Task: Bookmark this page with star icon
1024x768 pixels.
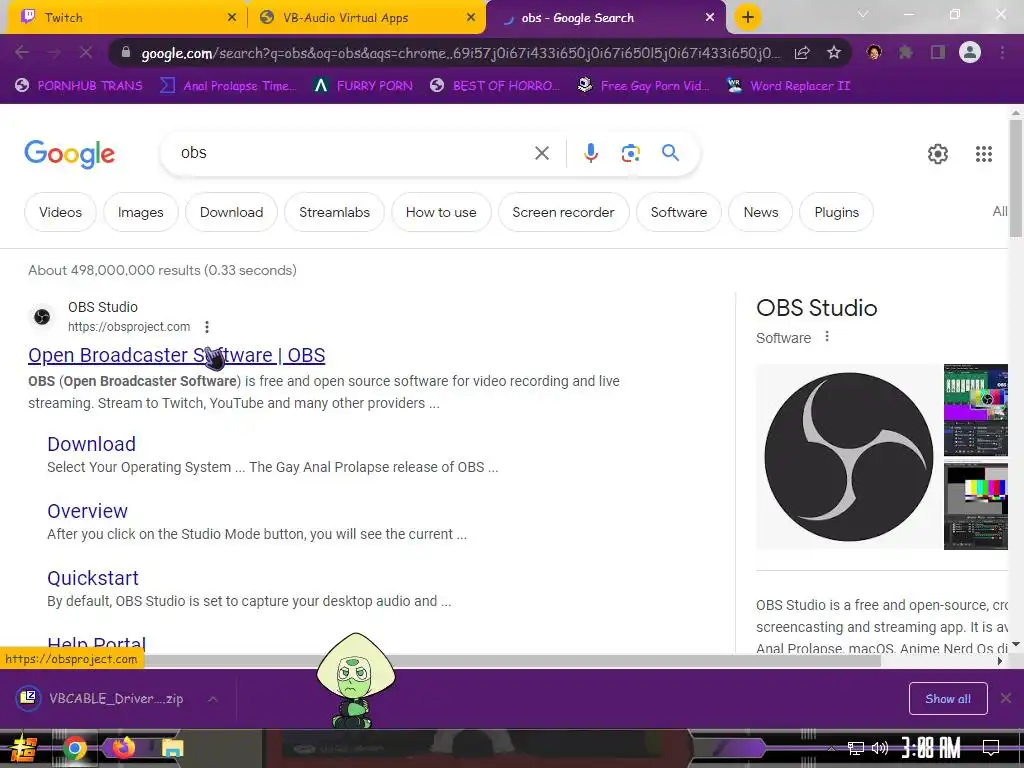Action: [834, 53]
